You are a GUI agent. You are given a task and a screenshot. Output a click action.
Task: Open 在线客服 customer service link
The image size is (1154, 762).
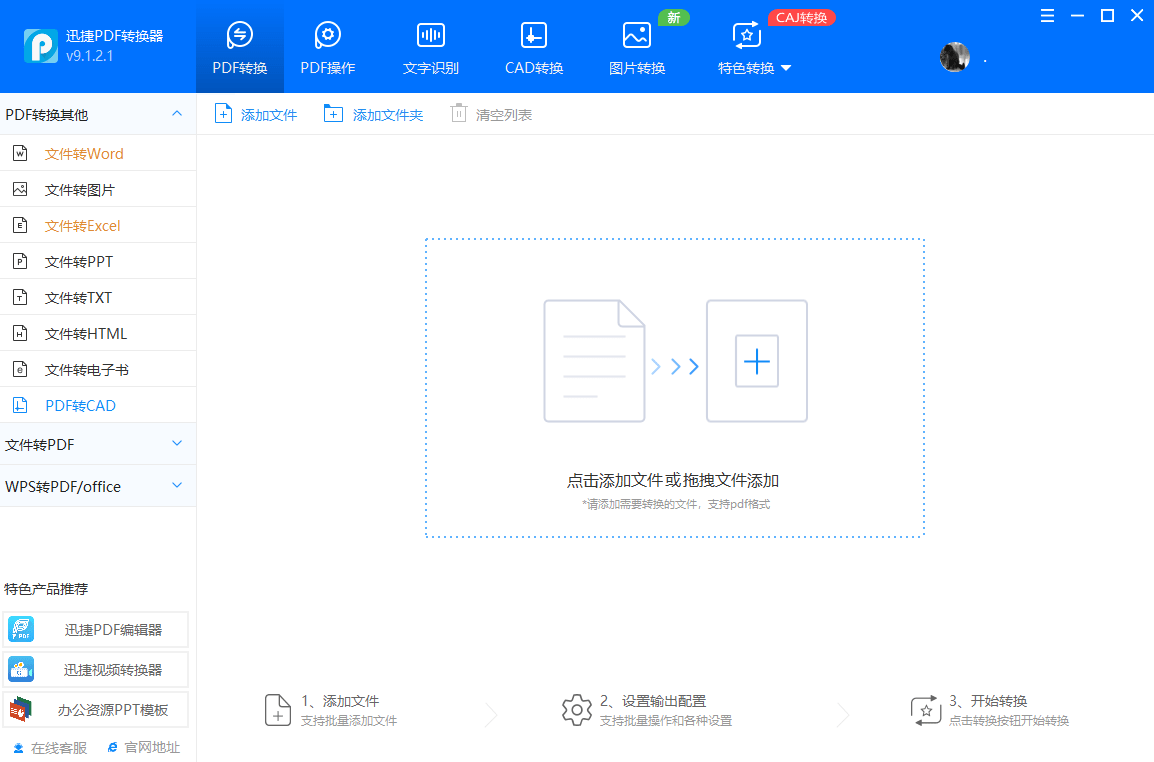point(47,746)
